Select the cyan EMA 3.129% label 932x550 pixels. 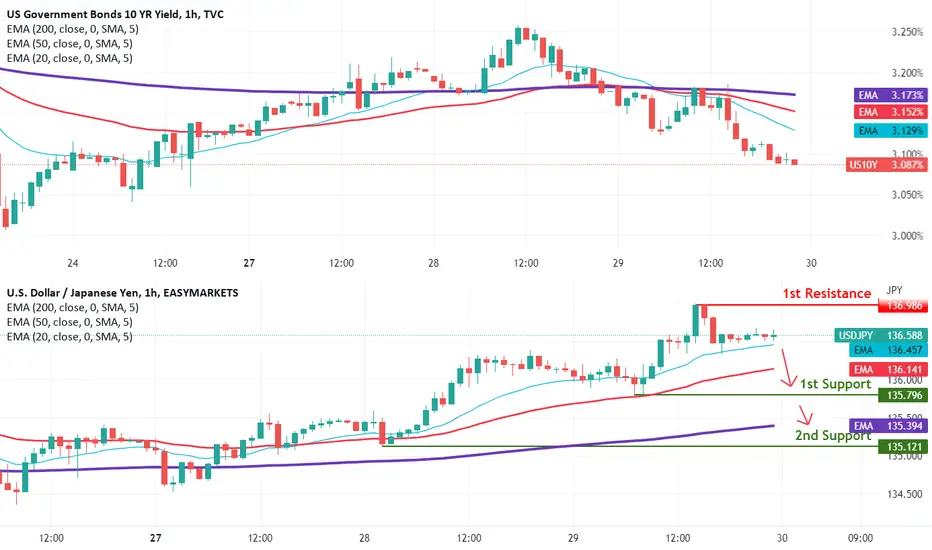890,130
